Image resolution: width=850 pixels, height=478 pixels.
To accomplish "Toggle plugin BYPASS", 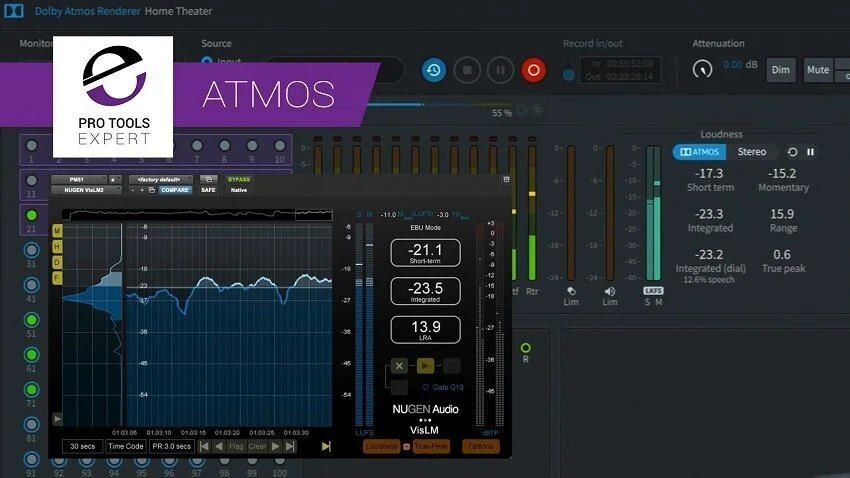I will 239,179.
